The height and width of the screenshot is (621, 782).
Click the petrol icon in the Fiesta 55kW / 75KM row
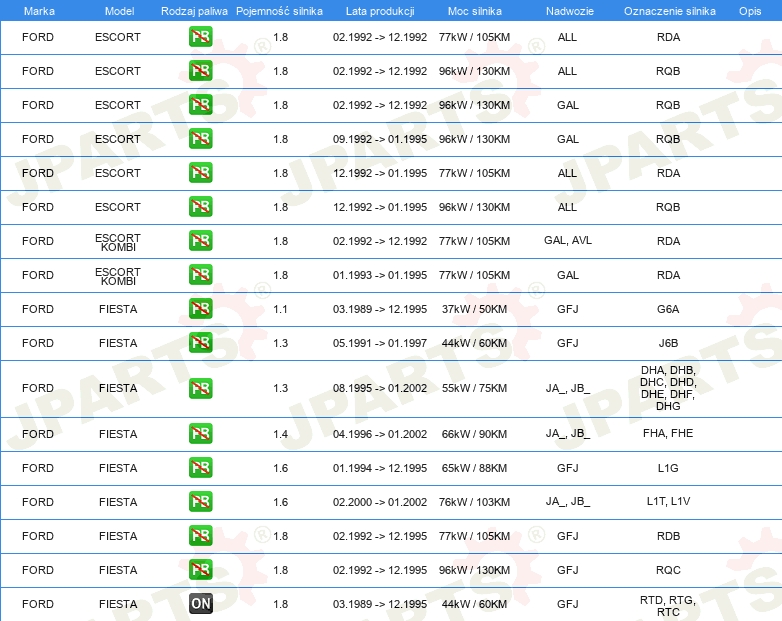200,388
